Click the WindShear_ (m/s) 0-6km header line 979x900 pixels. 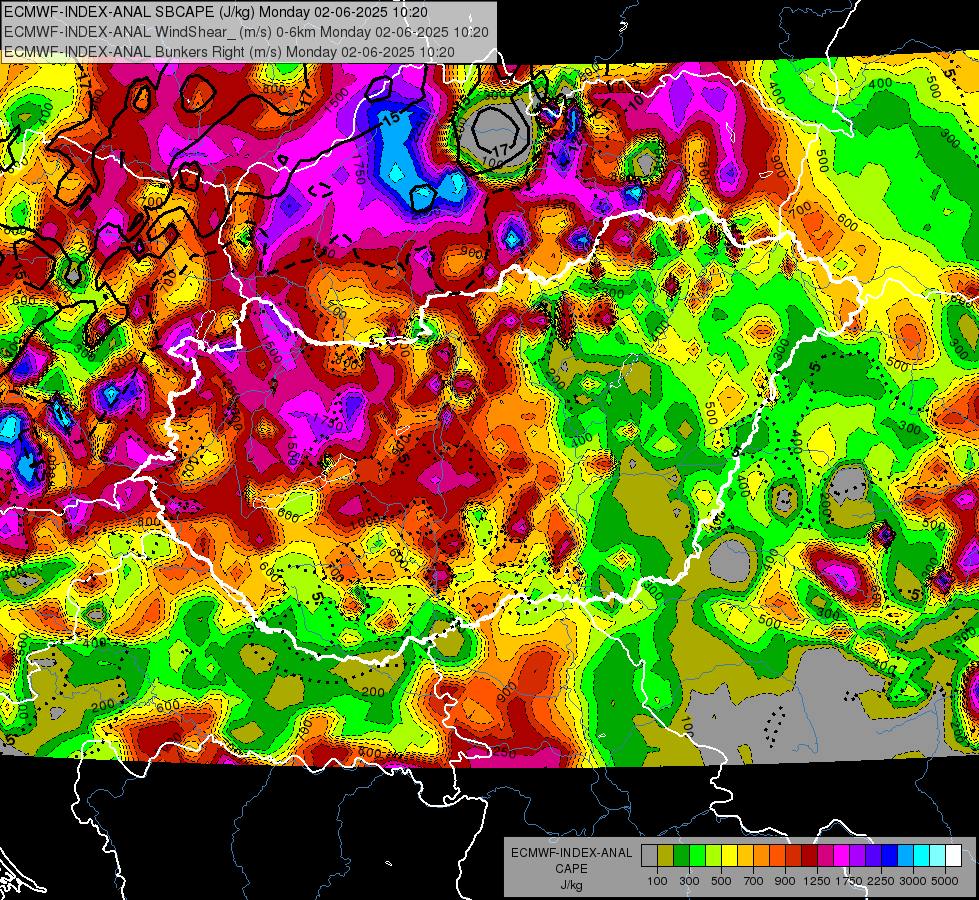click(246, 32)
